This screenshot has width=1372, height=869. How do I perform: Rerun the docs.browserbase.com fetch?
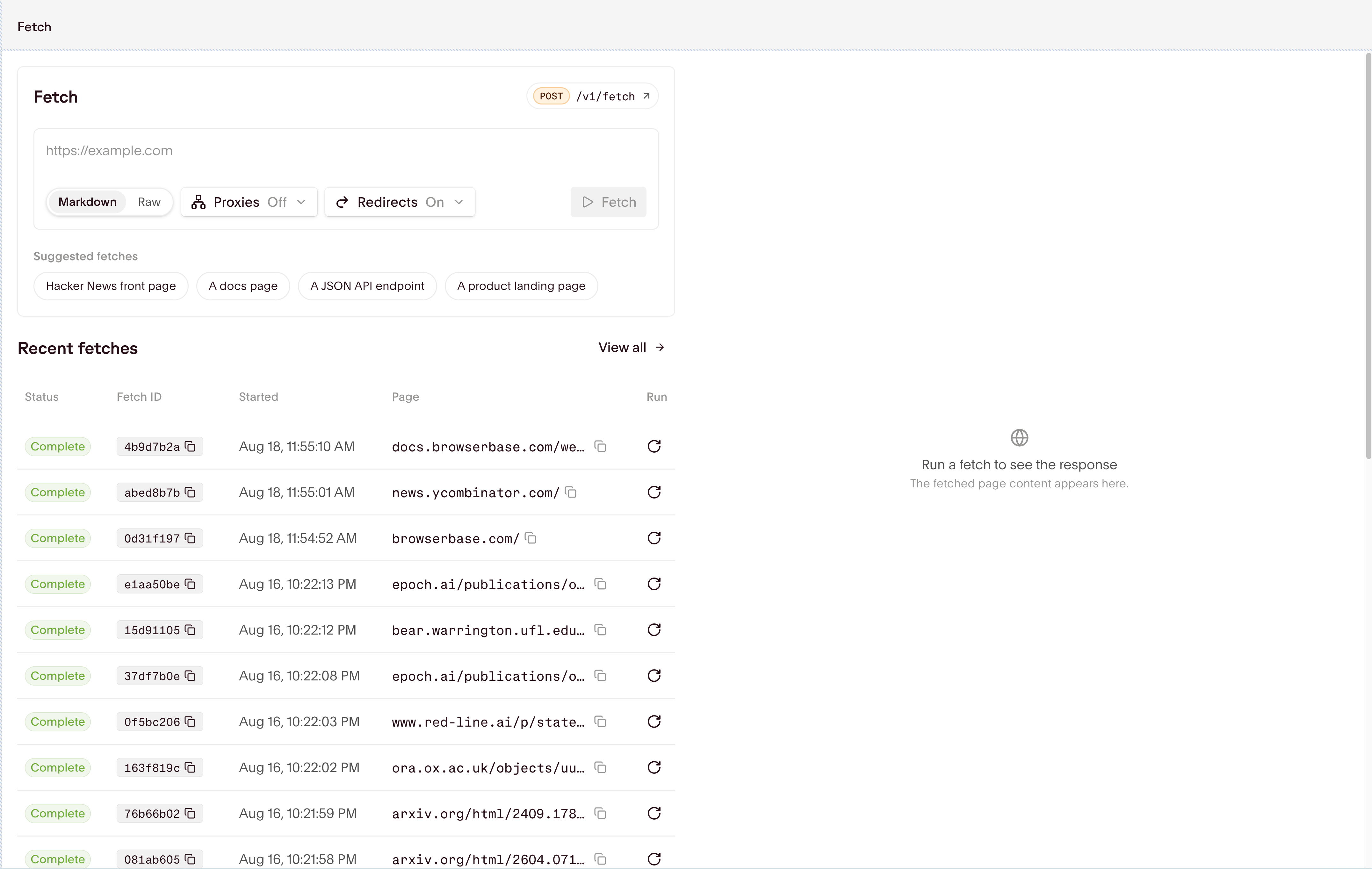click(x=654, y=447)
